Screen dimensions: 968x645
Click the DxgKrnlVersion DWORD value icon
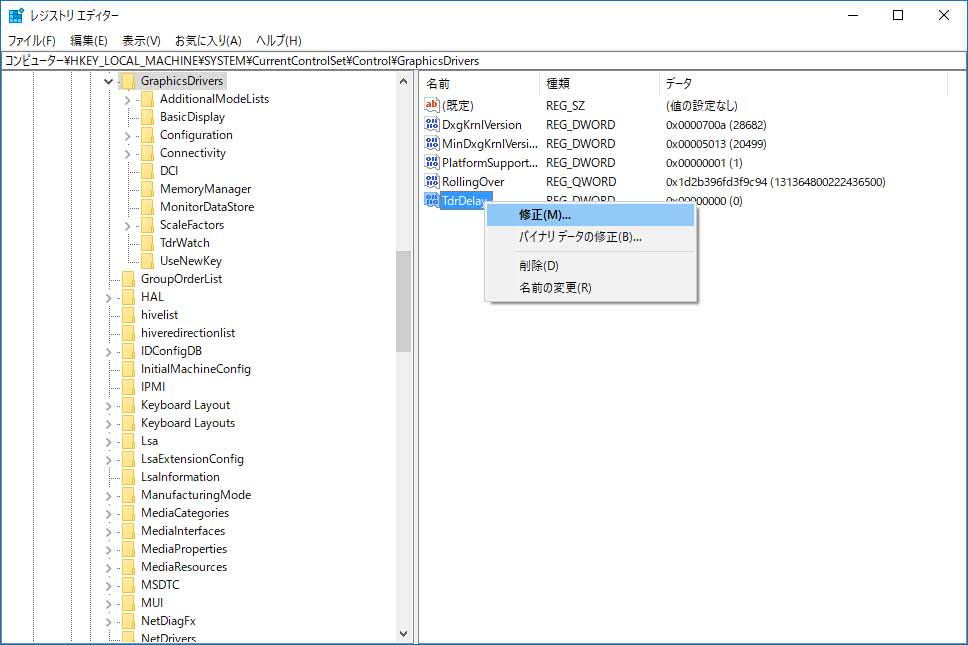tap(432, 124)
